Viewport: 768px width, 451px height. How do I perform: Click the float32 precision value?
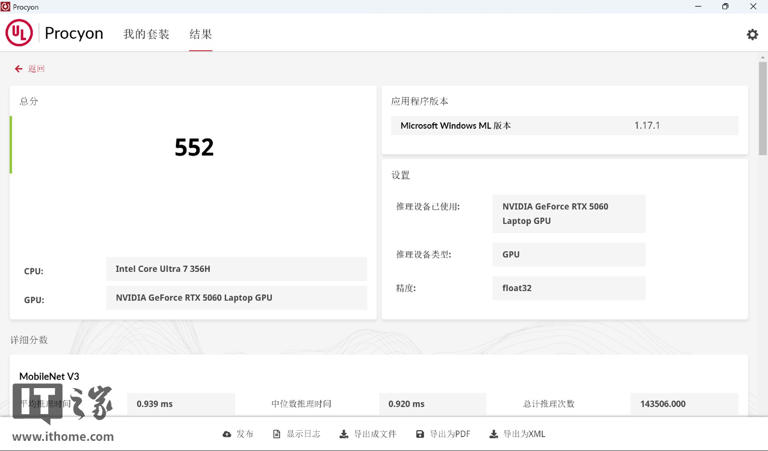pyautogui.click(x=568, y=288)
